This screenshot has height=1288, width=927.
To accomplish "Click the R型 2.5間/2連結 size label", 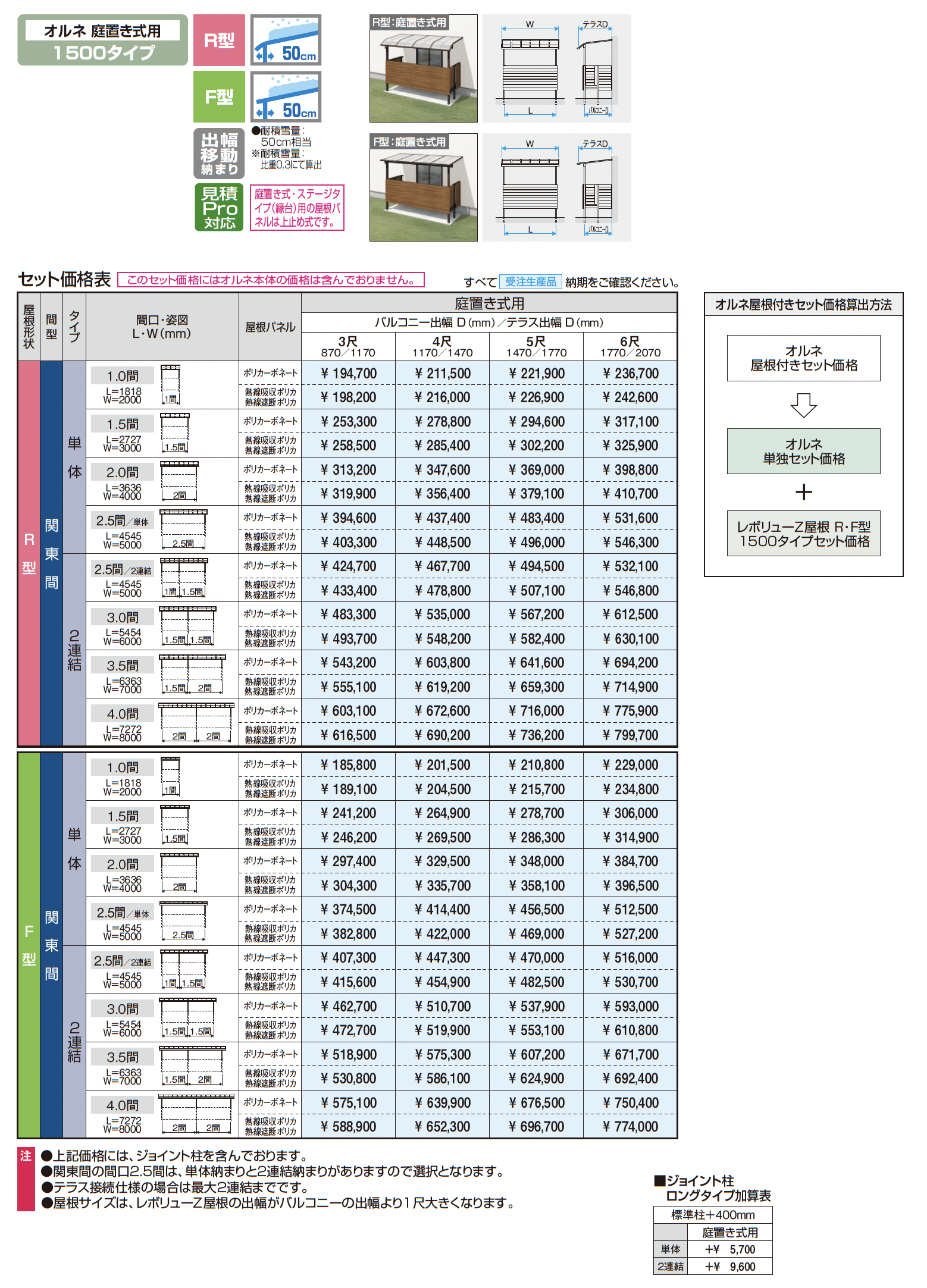I will pyautogui.click(x=123, y=578).
